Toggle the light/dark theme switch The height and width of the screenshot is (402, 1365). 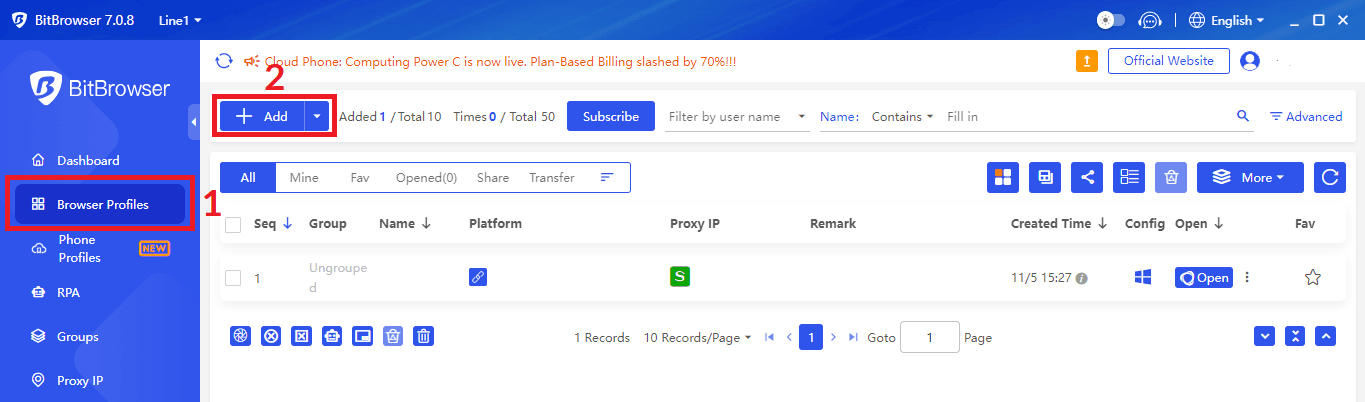click(1110, 20)
